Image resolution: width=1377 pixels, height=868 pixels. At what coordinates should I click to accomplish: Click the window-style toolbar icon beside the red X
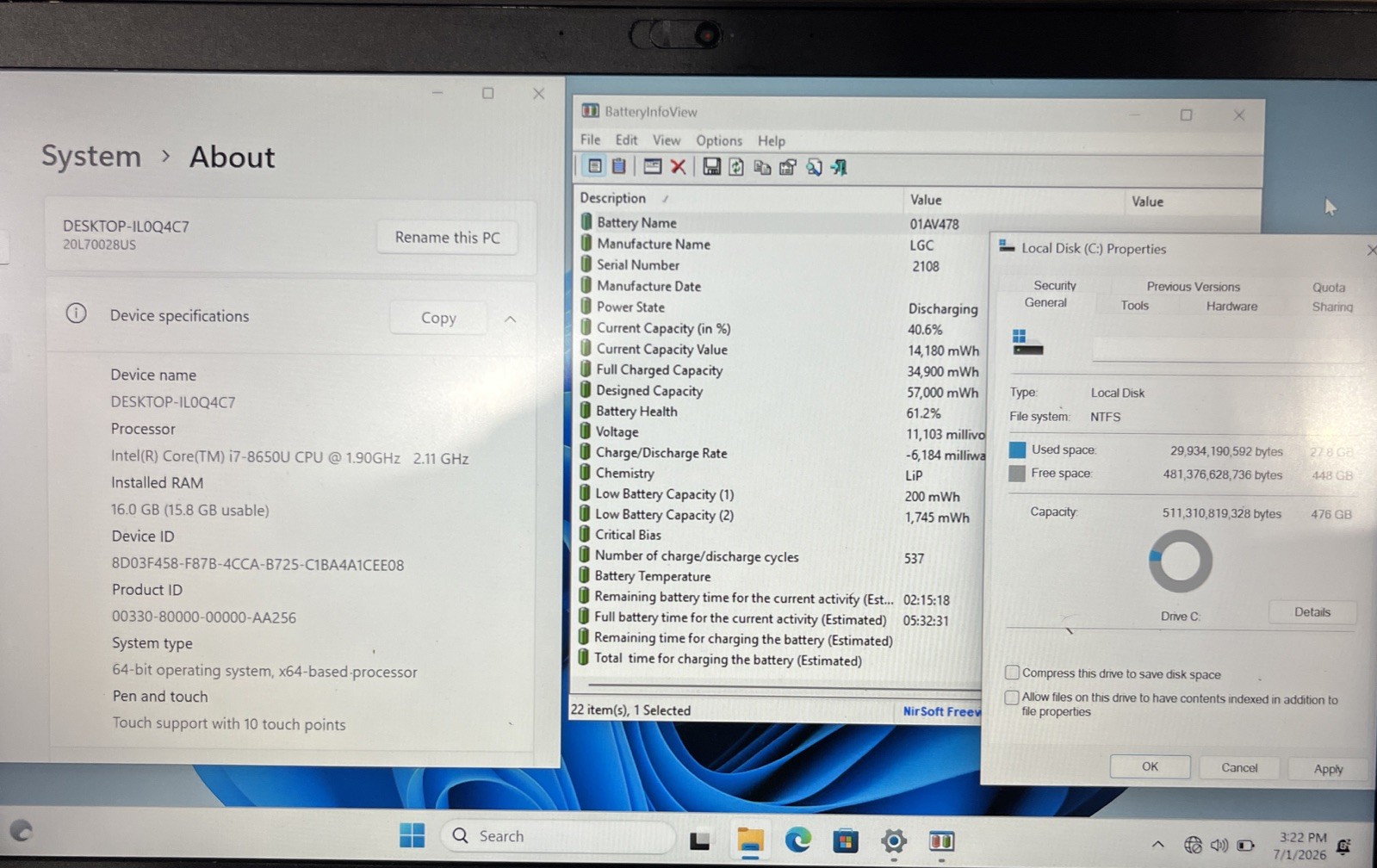[653, 166]
